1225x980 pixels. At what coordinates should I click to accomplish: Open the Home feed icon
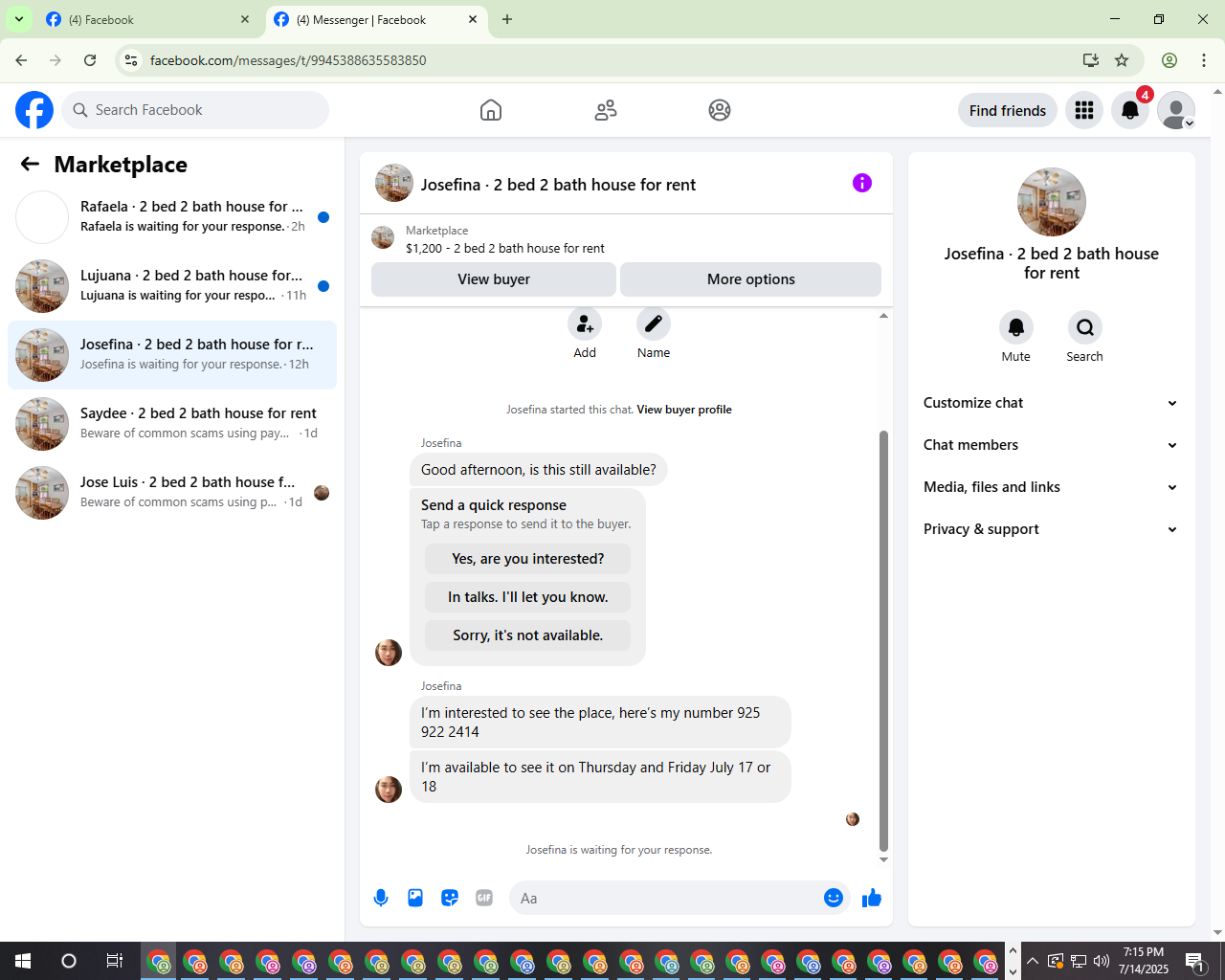click(491, 110)
